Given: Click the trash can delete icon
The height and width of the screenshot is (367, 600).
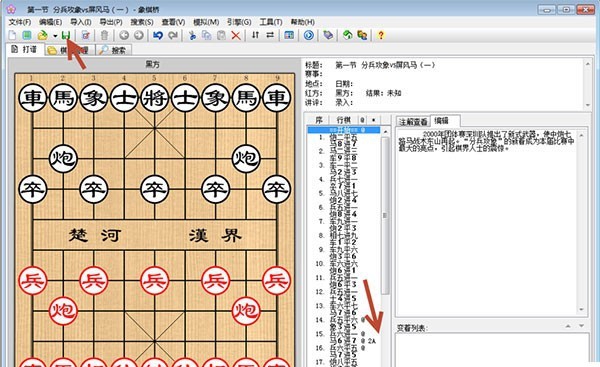Looking at the screenshot, I should [104, 36].
